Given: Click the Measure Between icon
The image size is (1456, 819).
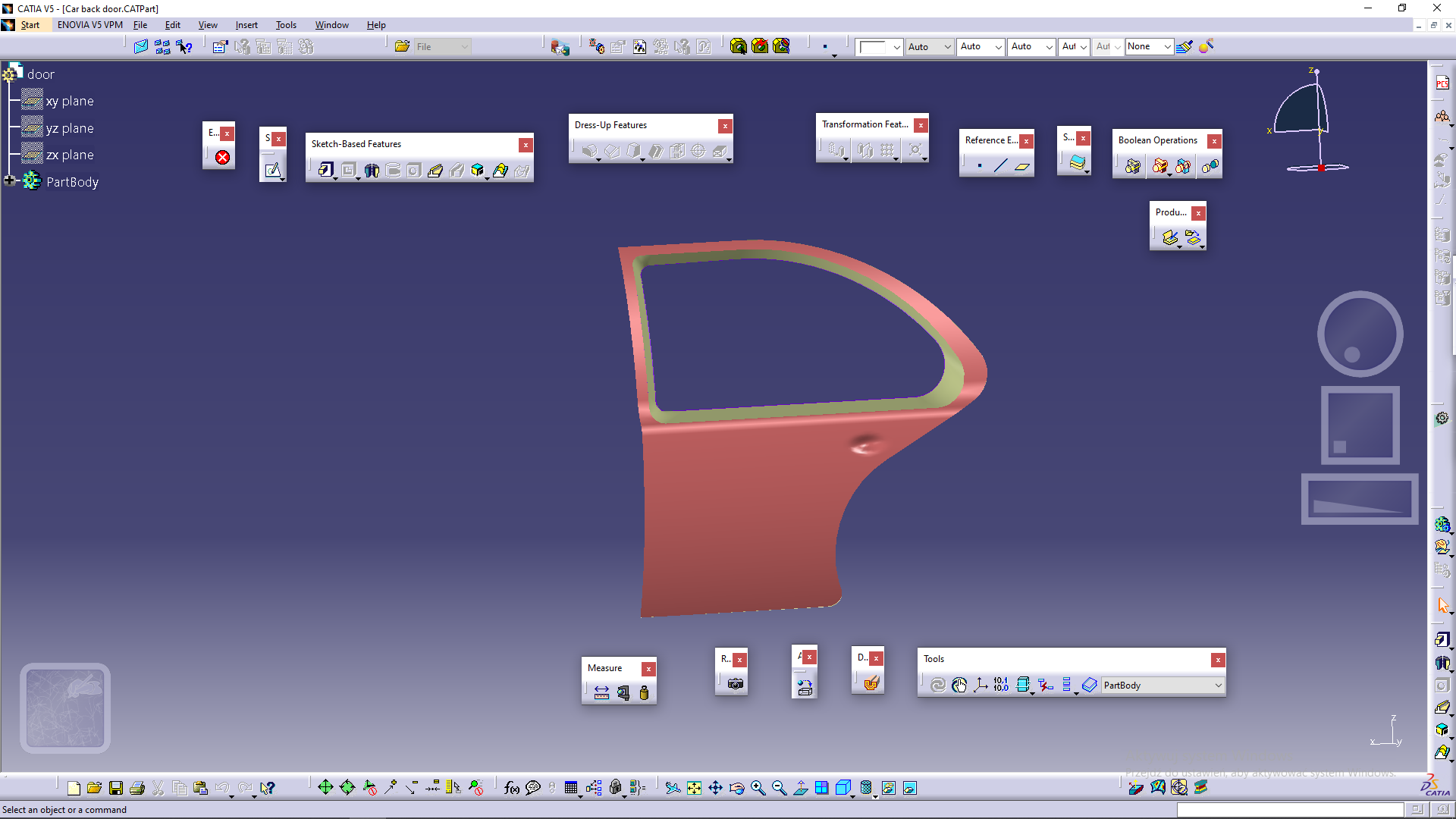Looking at the screenshot, I should pyautogui.click(x=601, y=692).
